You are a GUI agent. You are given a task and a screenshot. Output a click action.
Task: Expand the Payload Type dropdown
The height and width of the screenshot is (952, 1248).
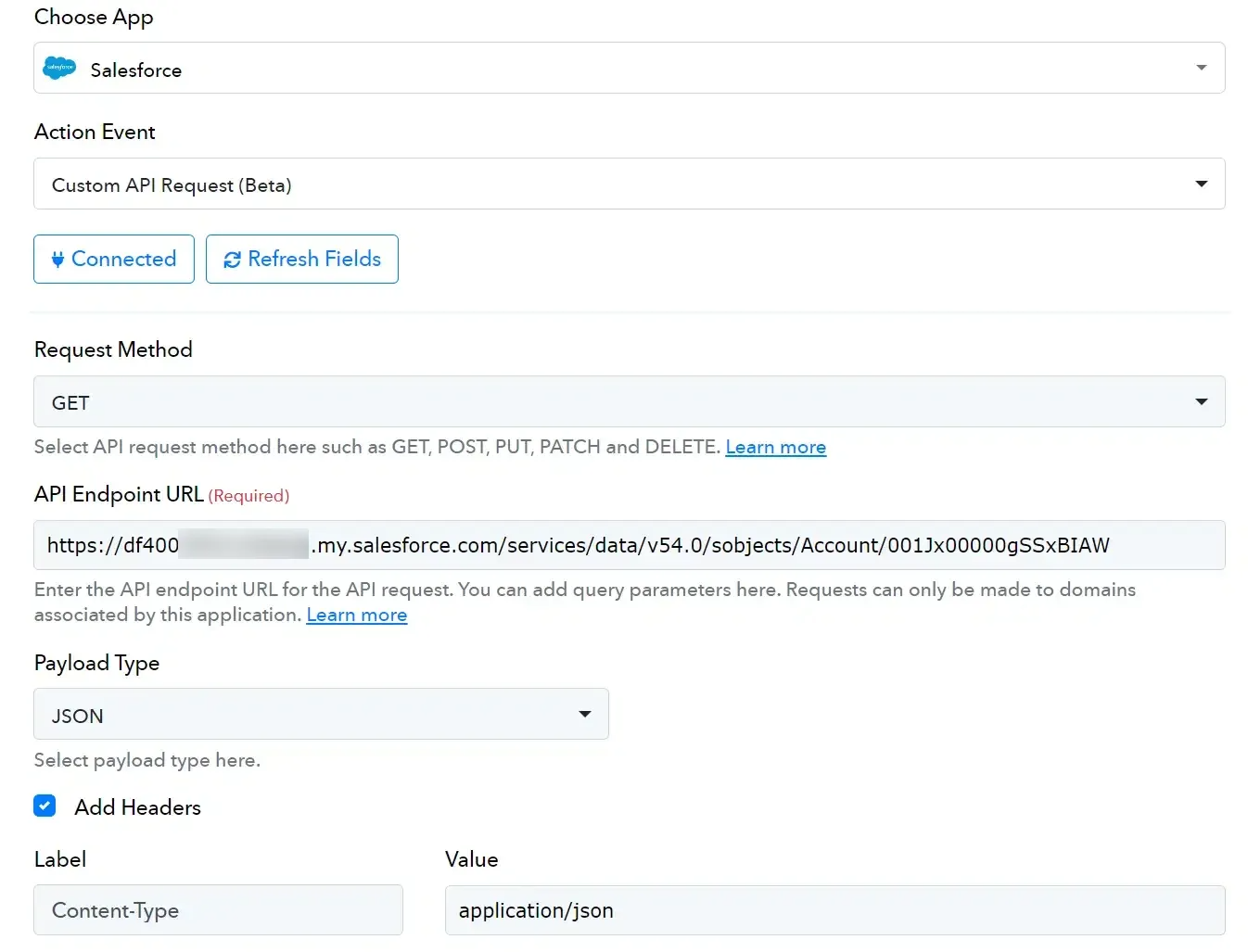click(x=321, y=714)
